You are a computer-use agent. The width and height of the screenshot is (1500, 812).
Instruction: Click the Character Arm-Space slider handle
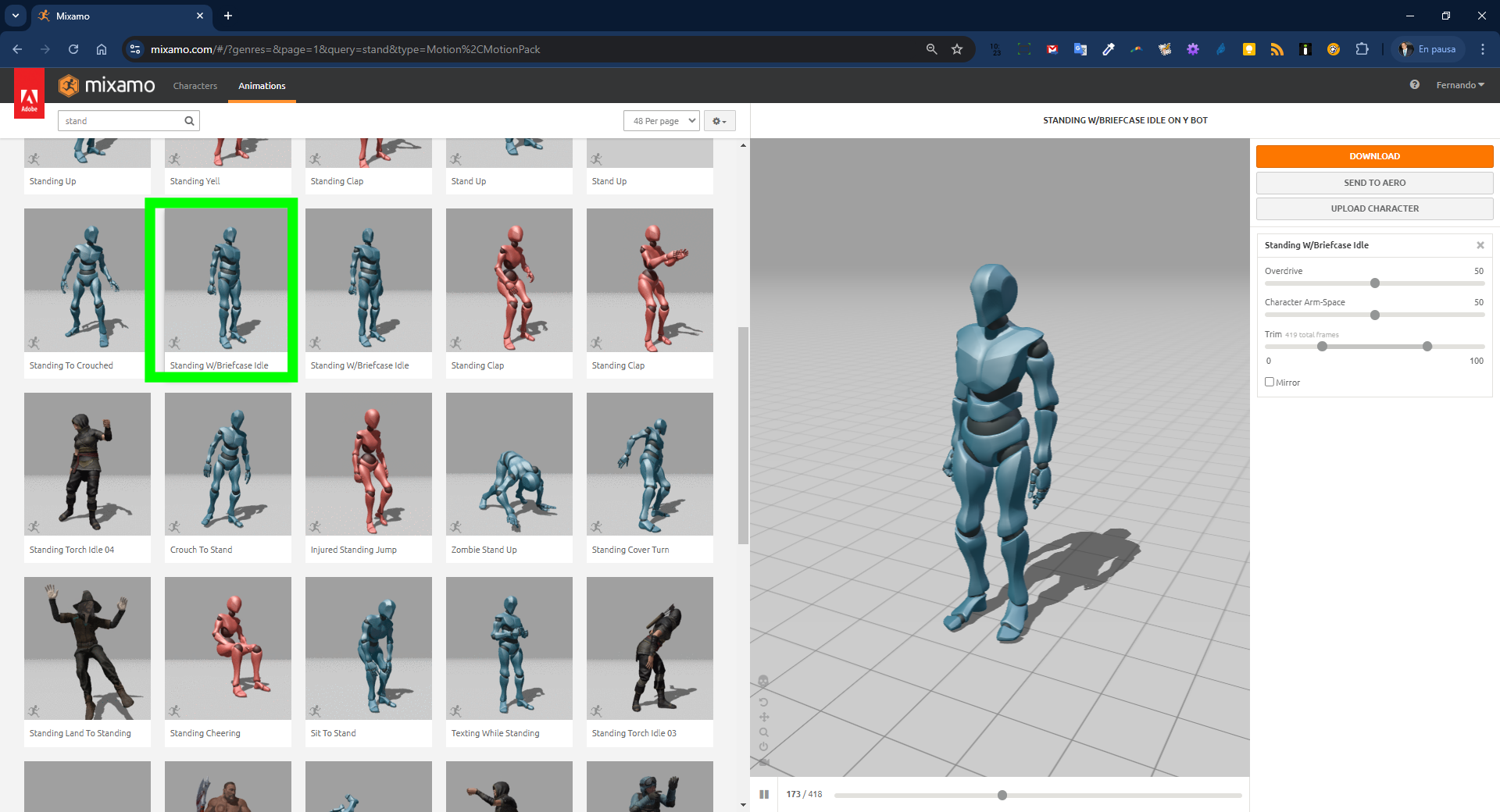coord(1375,315)
